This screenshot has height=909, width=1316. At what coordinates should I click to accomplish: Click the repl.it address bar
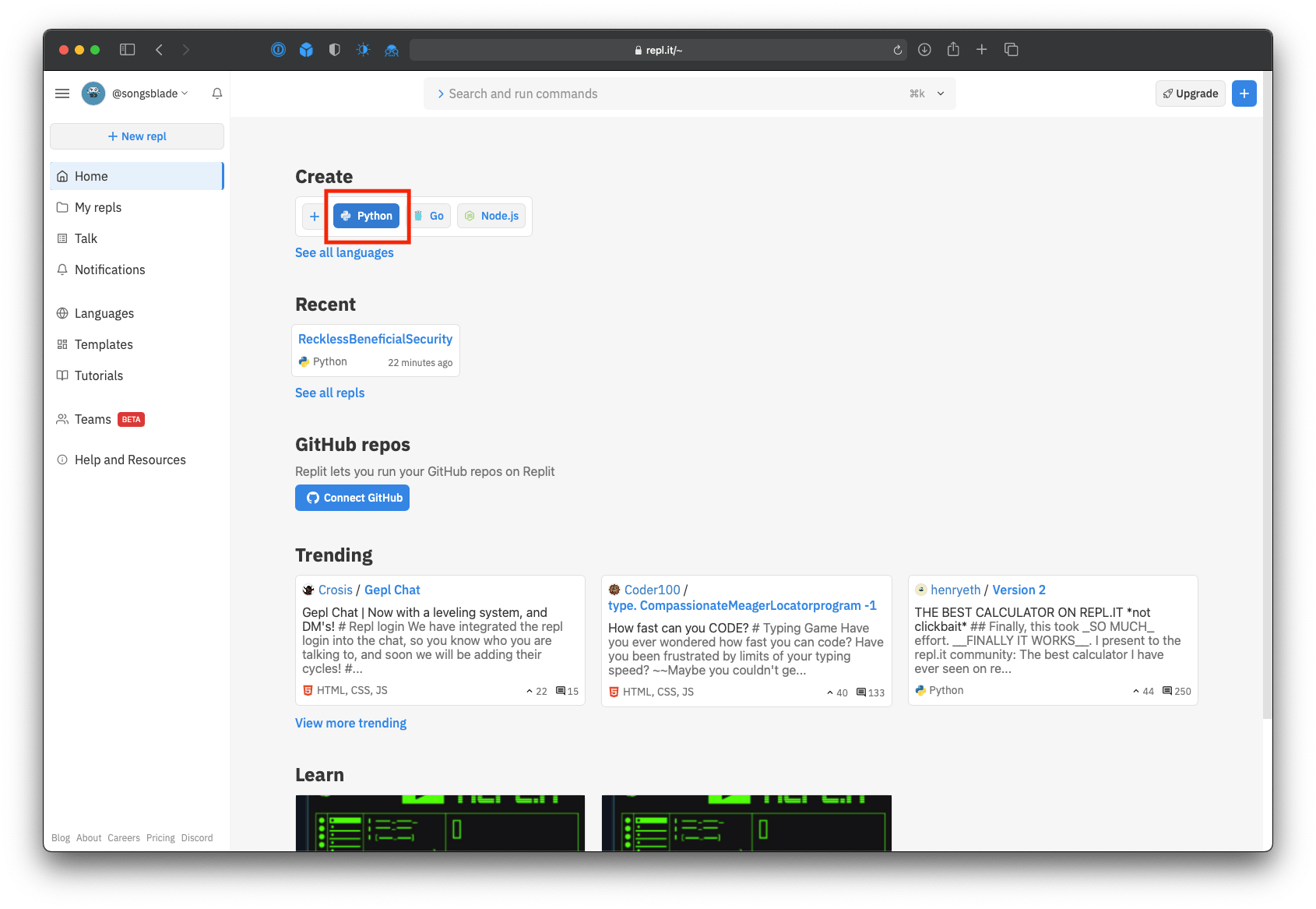click(659, 50)
